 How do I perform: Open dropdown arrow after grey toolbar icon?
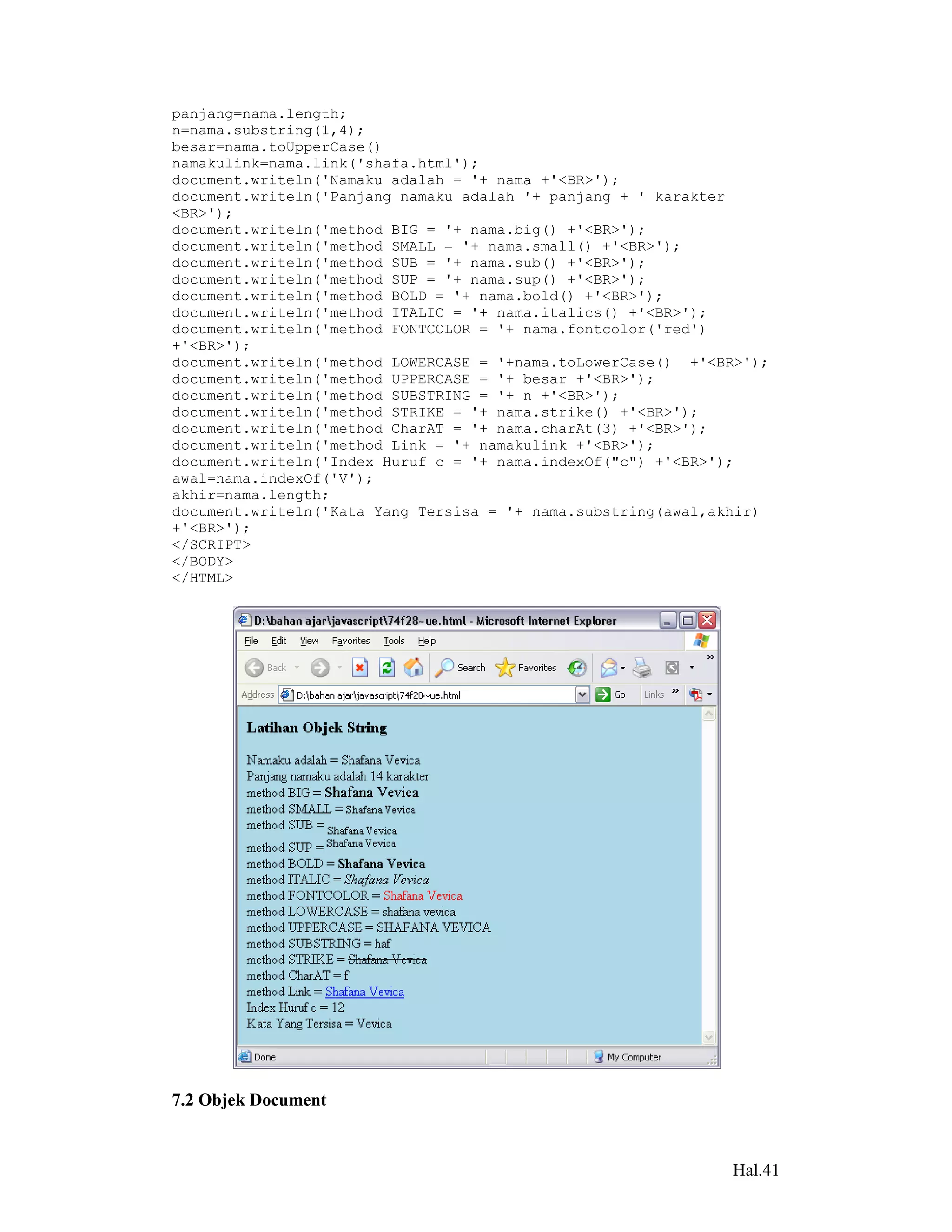[x=692, y=668]
